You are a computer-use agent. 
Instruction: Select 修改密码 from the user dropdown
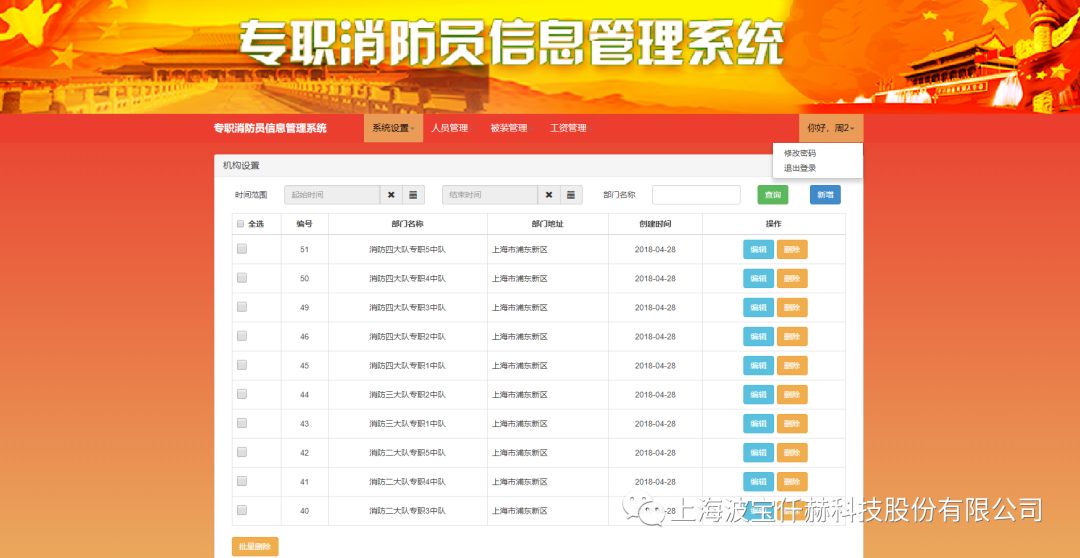click(x=800, y=153)
